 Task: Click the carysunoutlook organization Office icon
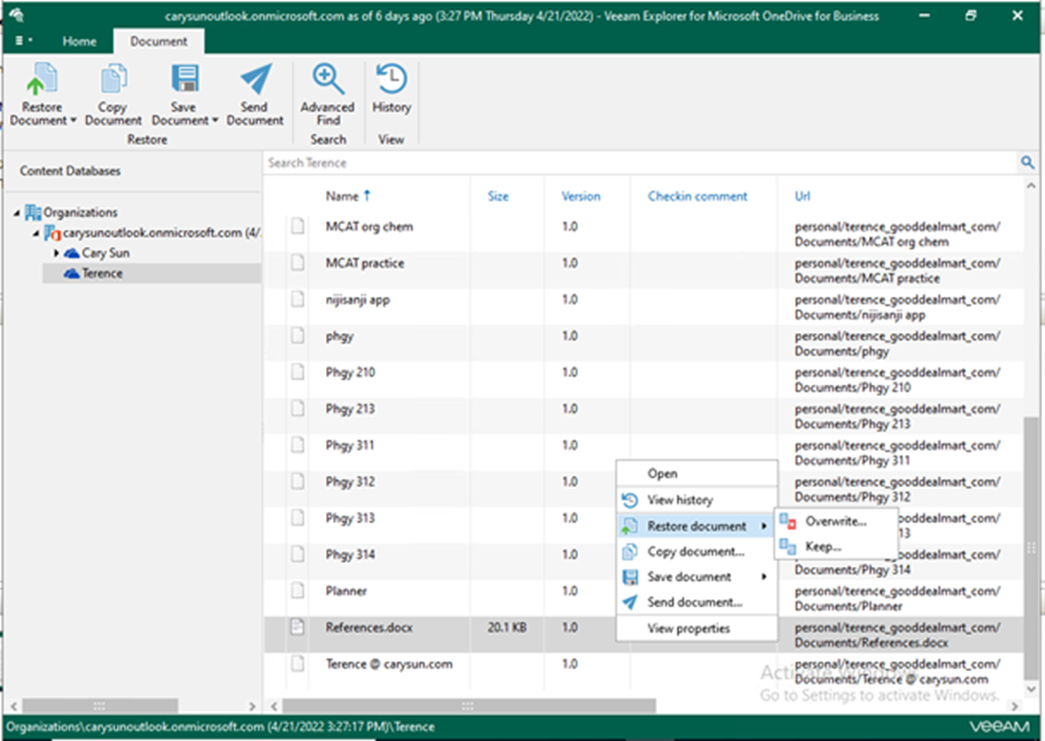tap(52, 233)
